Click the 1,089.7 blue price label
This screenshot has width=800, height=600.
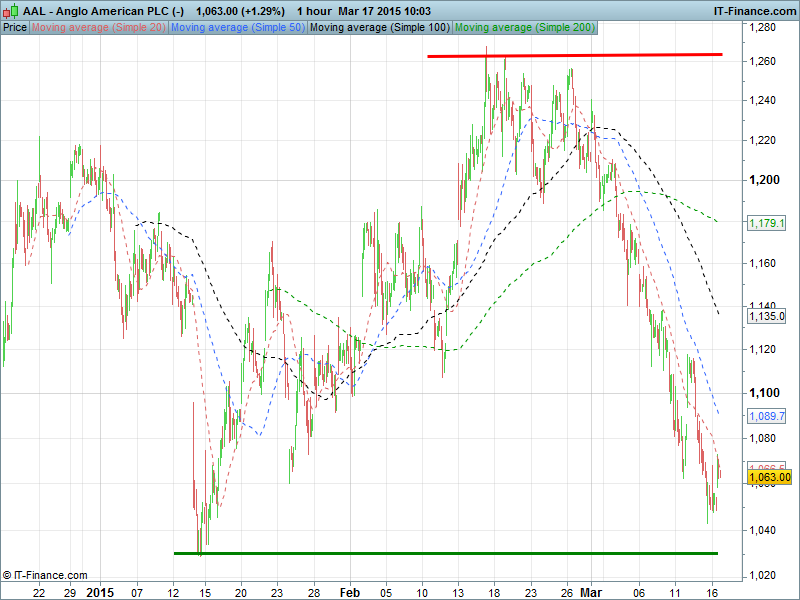(767, 415)
